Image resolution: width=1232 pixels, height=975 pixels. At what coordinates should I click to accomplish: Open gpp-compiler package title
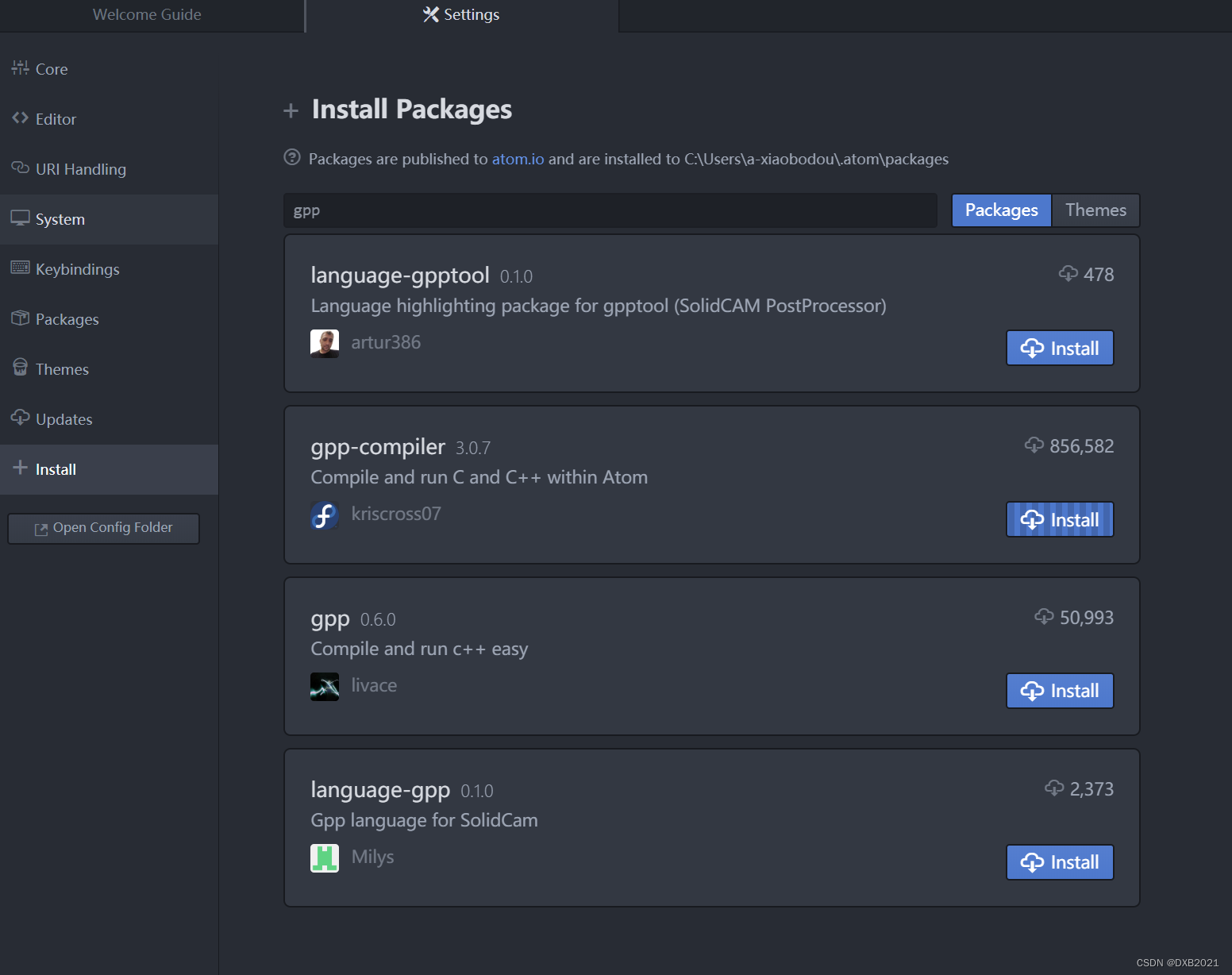[378, 447]
